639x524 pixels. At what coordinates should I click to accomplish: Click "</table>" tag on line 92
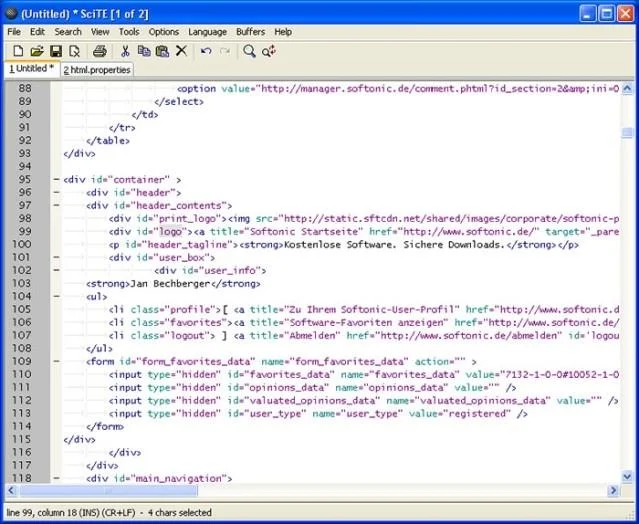pos(108,141)
